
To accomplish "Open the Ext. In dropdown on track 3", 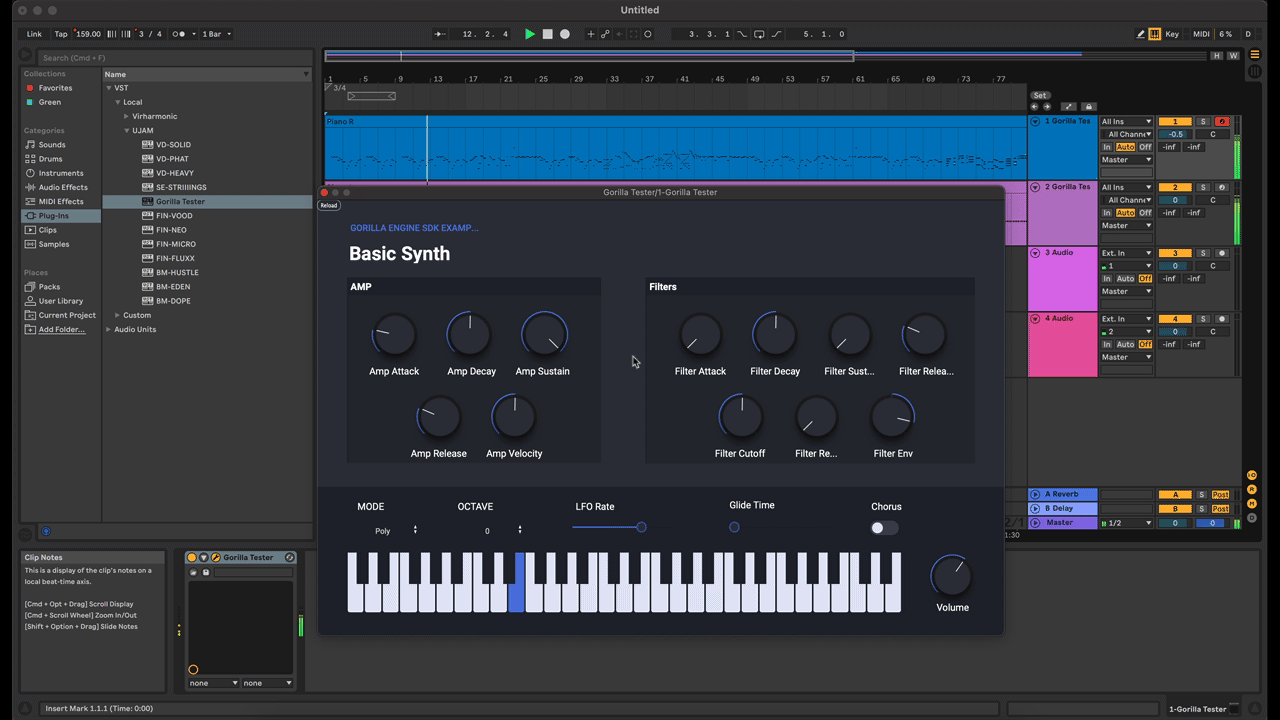I will point(1126,253).
